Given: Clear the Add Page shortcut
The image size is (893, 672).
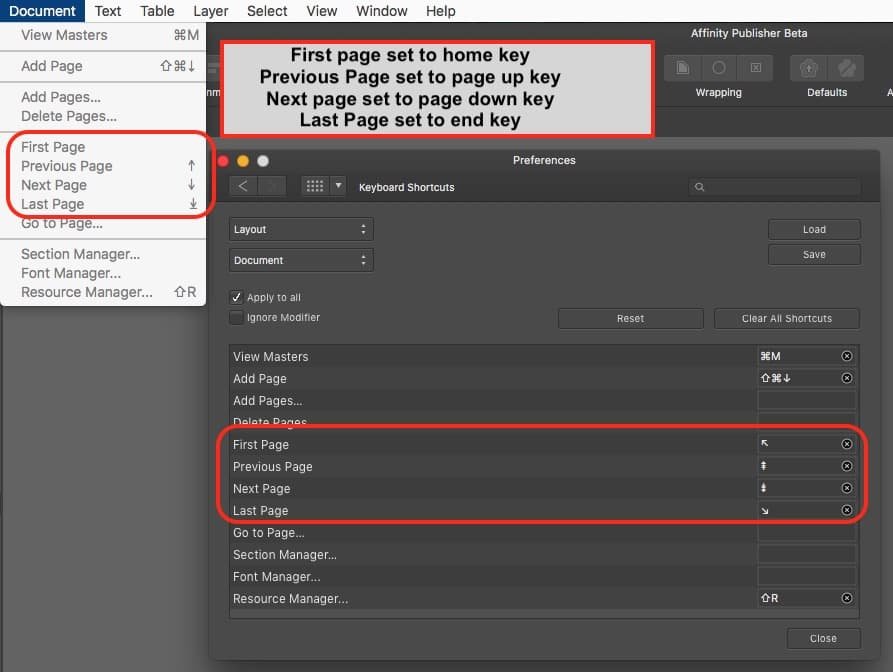Looking at the screenshot, I should [847, 378].
